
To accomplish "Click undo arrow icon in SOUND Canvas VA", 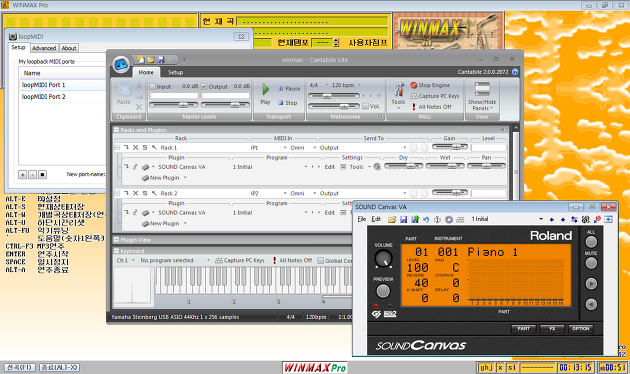I will (426, 219).
